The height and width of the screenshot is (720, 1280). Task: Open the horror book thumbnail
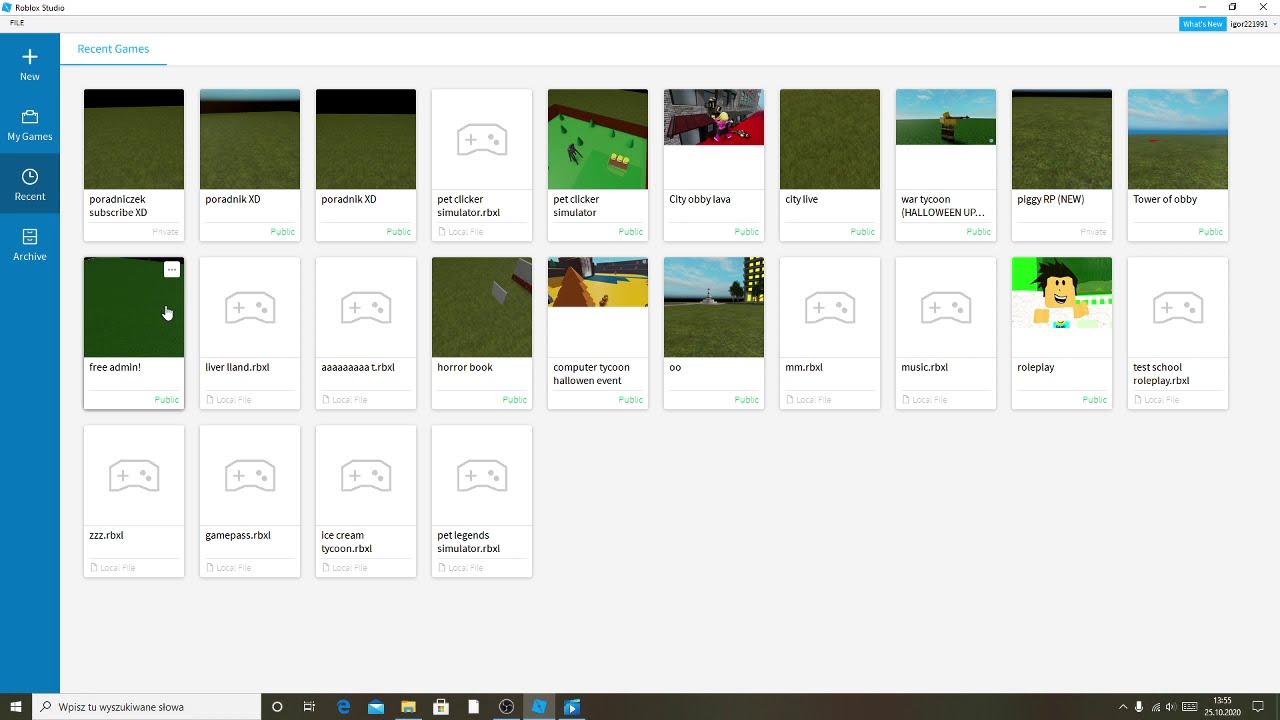pos(482,307)
